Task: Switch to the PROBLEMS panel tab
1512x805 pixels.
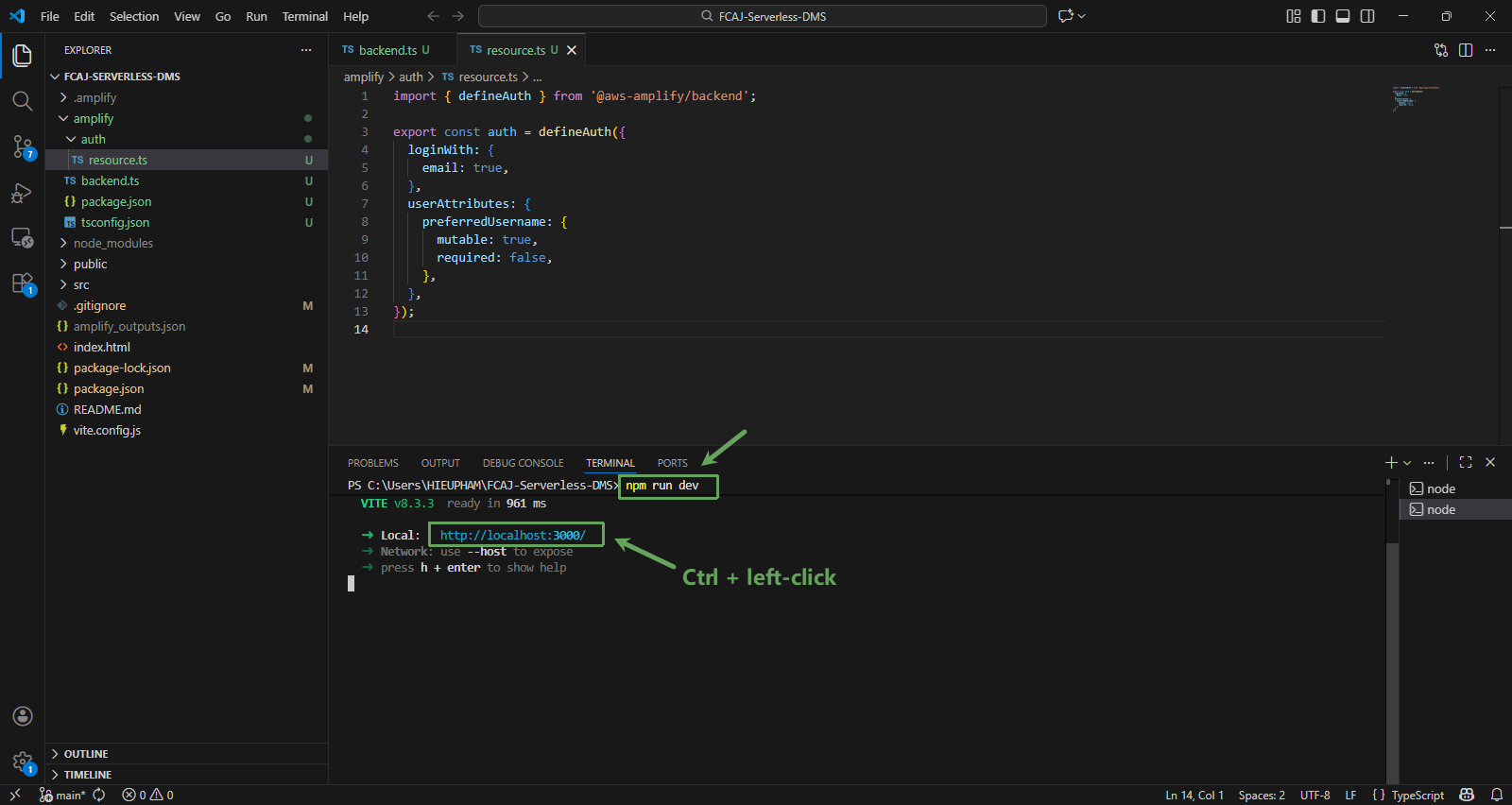Action: pyautogui.click(x=373, y=463)
